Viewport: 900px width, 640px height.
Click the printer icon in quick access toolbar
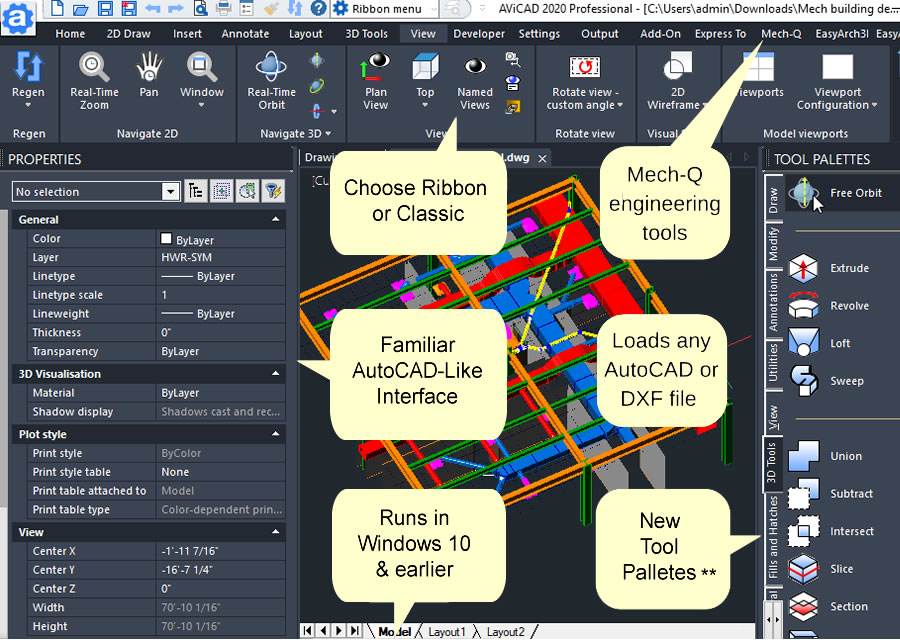pos(223,8)
